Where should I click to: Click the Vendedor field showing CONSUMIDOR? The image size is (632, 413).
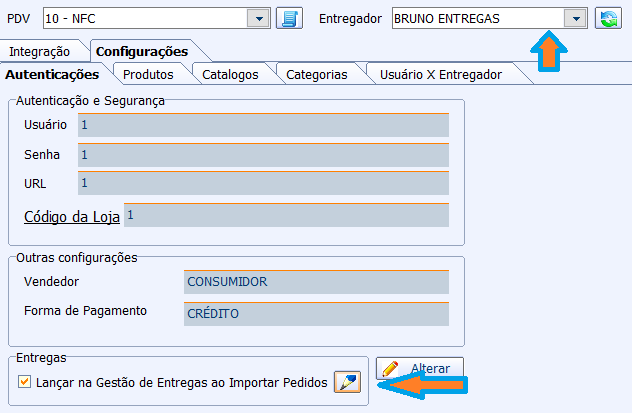317,282
